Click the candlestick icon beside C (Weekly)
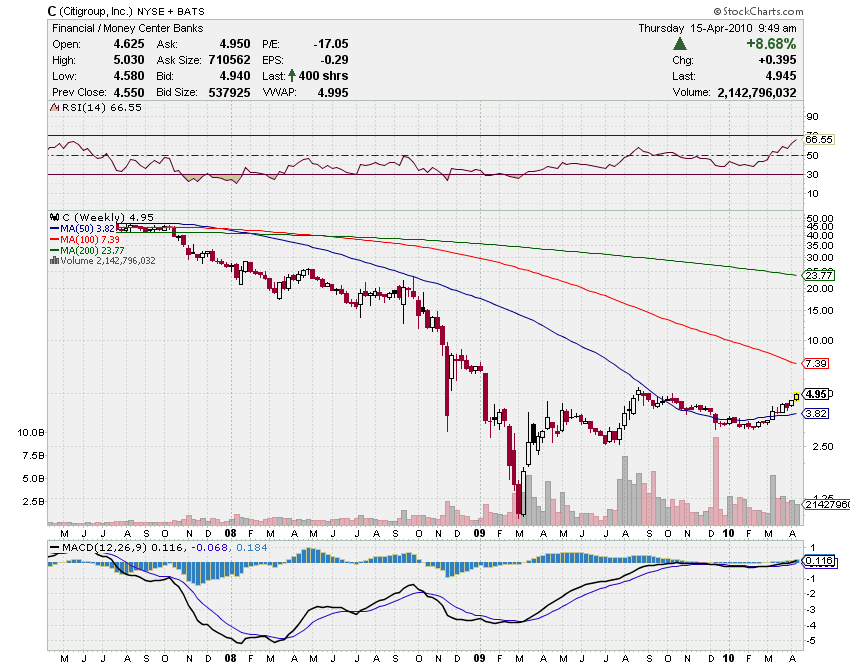Image resolution: width=850 pixels, height=668 pixels. (x=54, y=217)
